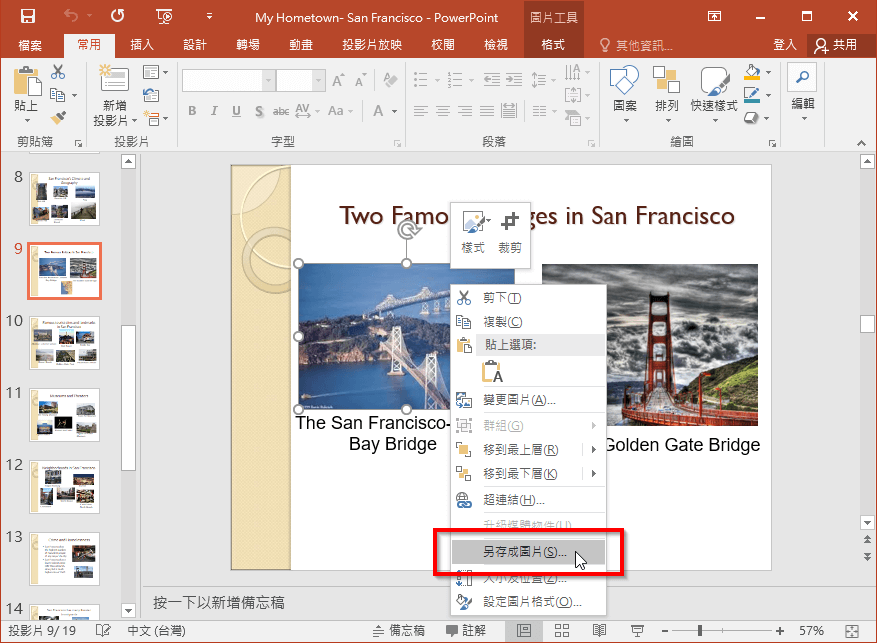Click Fit slide to window icon
877x643 pixels.
tap(850, 630)
